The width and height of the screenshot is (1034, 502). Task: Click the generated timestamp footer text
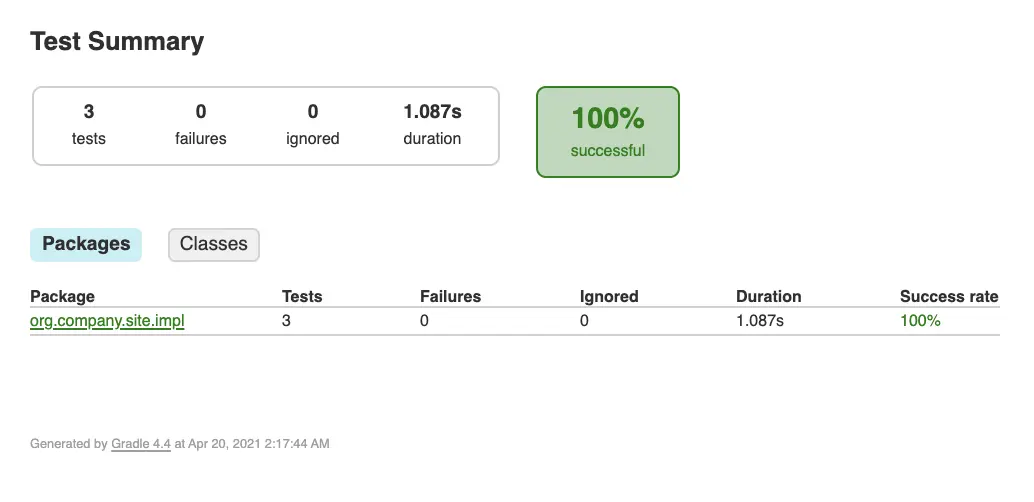pyautogui.click(x=180, y=444)
